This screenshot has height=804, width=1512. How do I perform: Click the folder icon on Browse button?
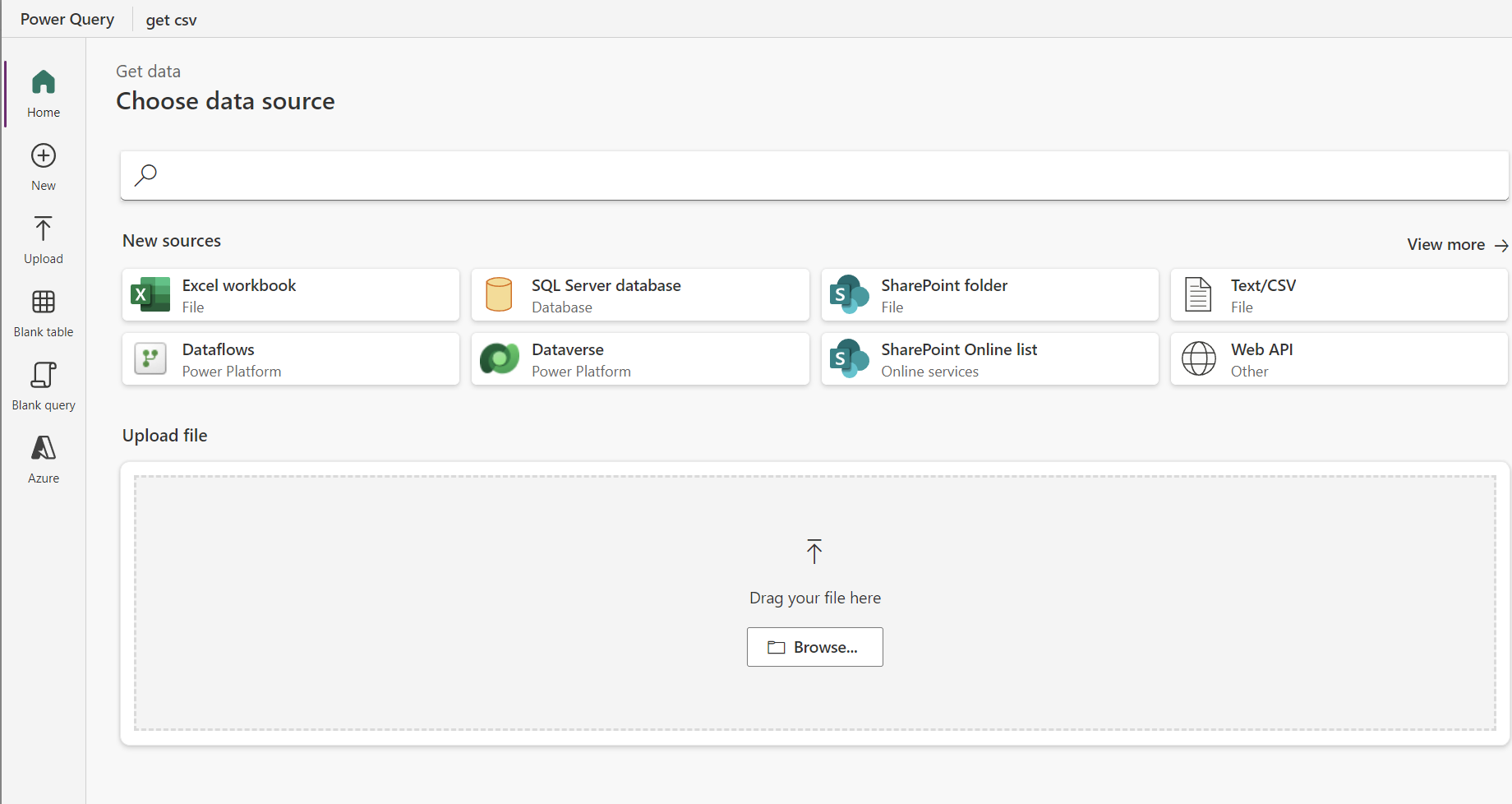coord(777,648)
